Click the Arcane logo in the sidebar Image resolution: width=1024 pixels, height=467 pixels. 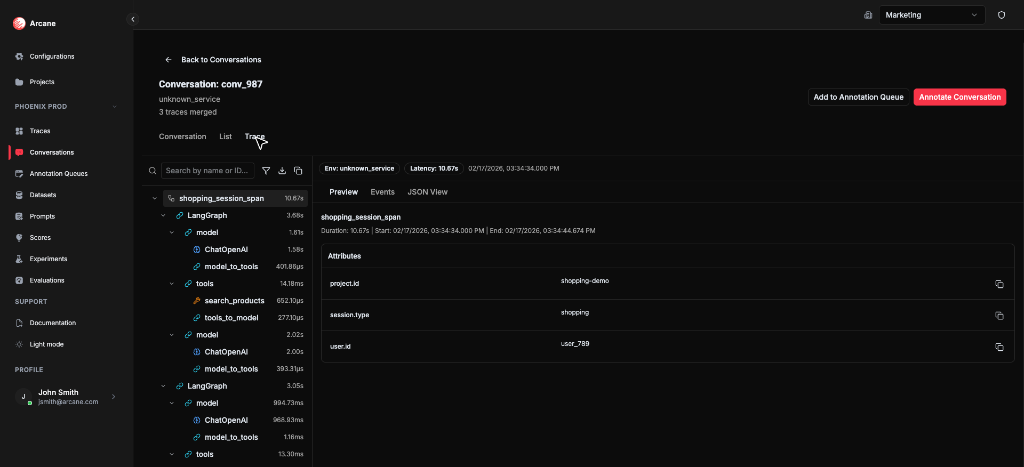(x=19, y=23)
